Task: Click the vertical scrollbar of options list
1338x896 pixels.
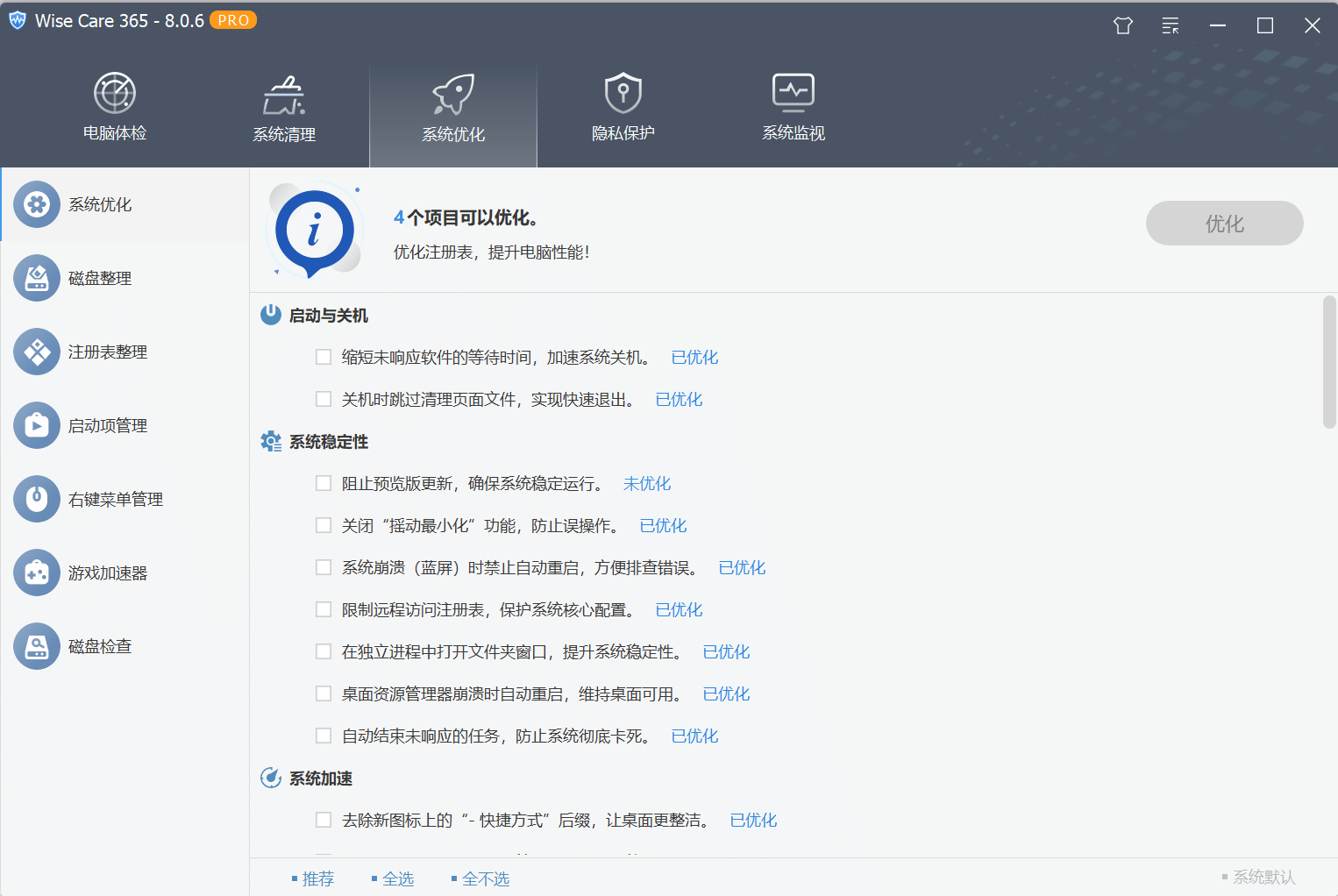Action: [1329, 362]
